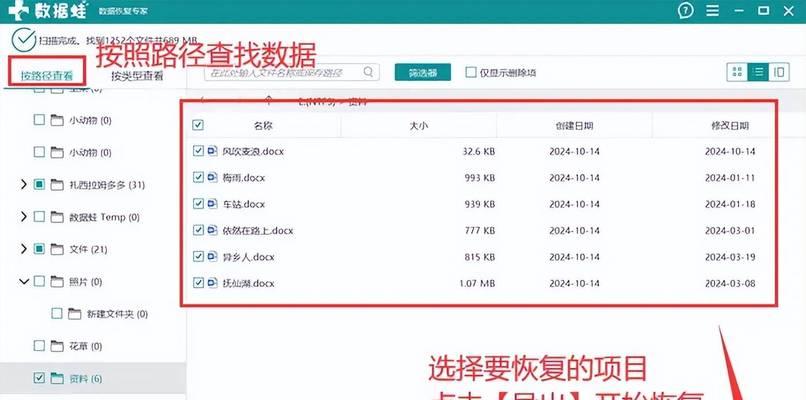
Task: Click size value 32.6 KB
Action: pyautogui.click(x=479, y=152)
